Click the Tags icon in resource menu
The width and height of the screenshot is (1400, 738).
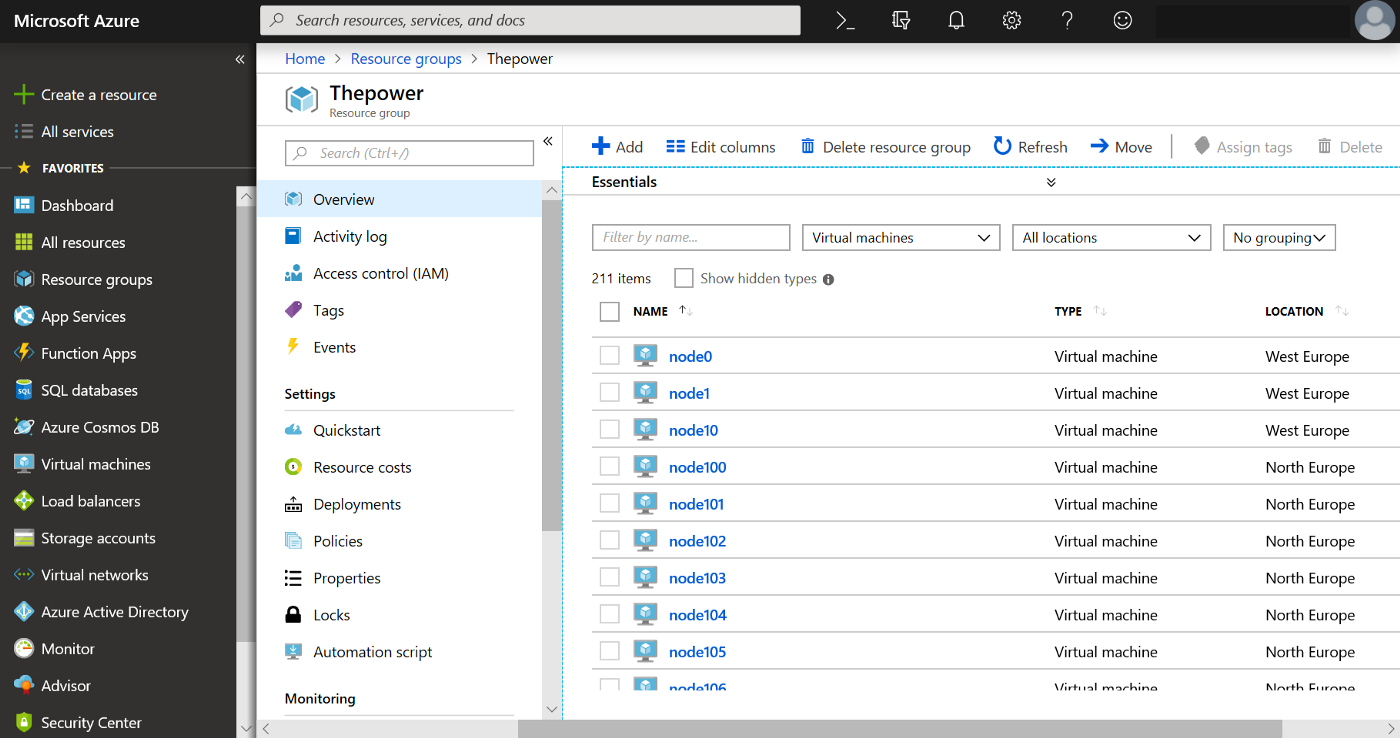pos(293,310)
